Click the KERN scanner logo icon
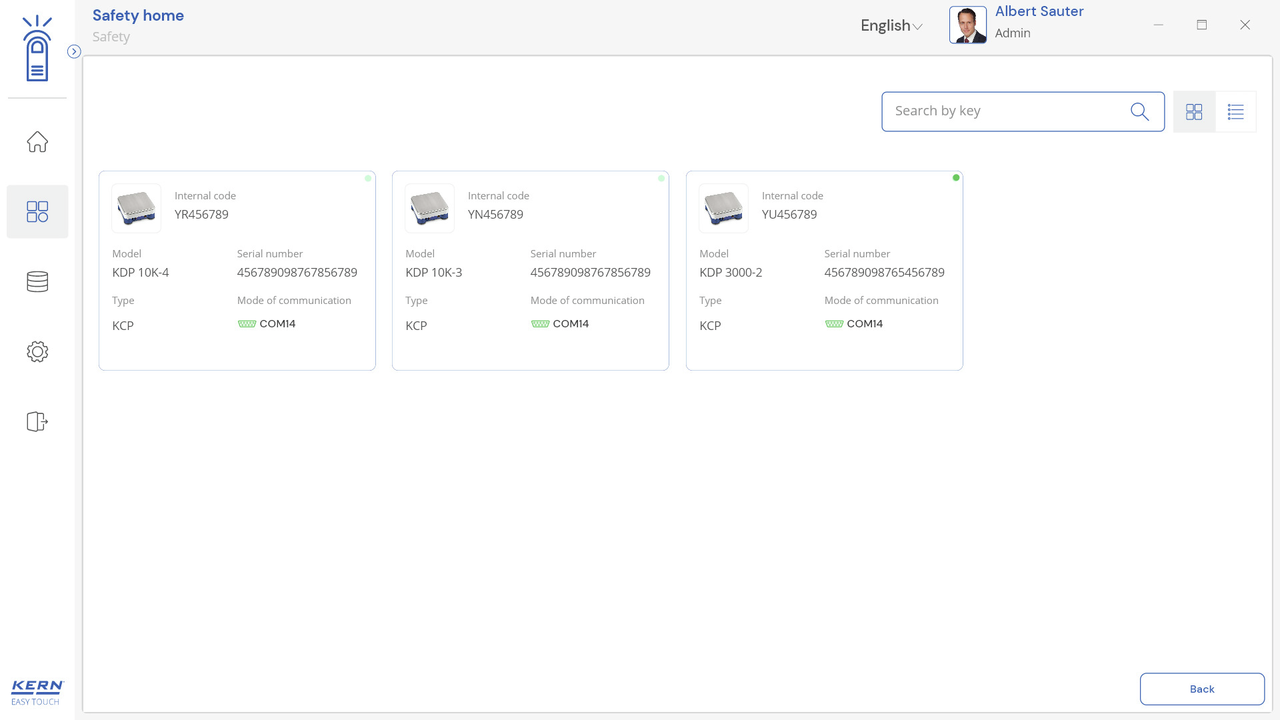 click(x=37, y=49)
